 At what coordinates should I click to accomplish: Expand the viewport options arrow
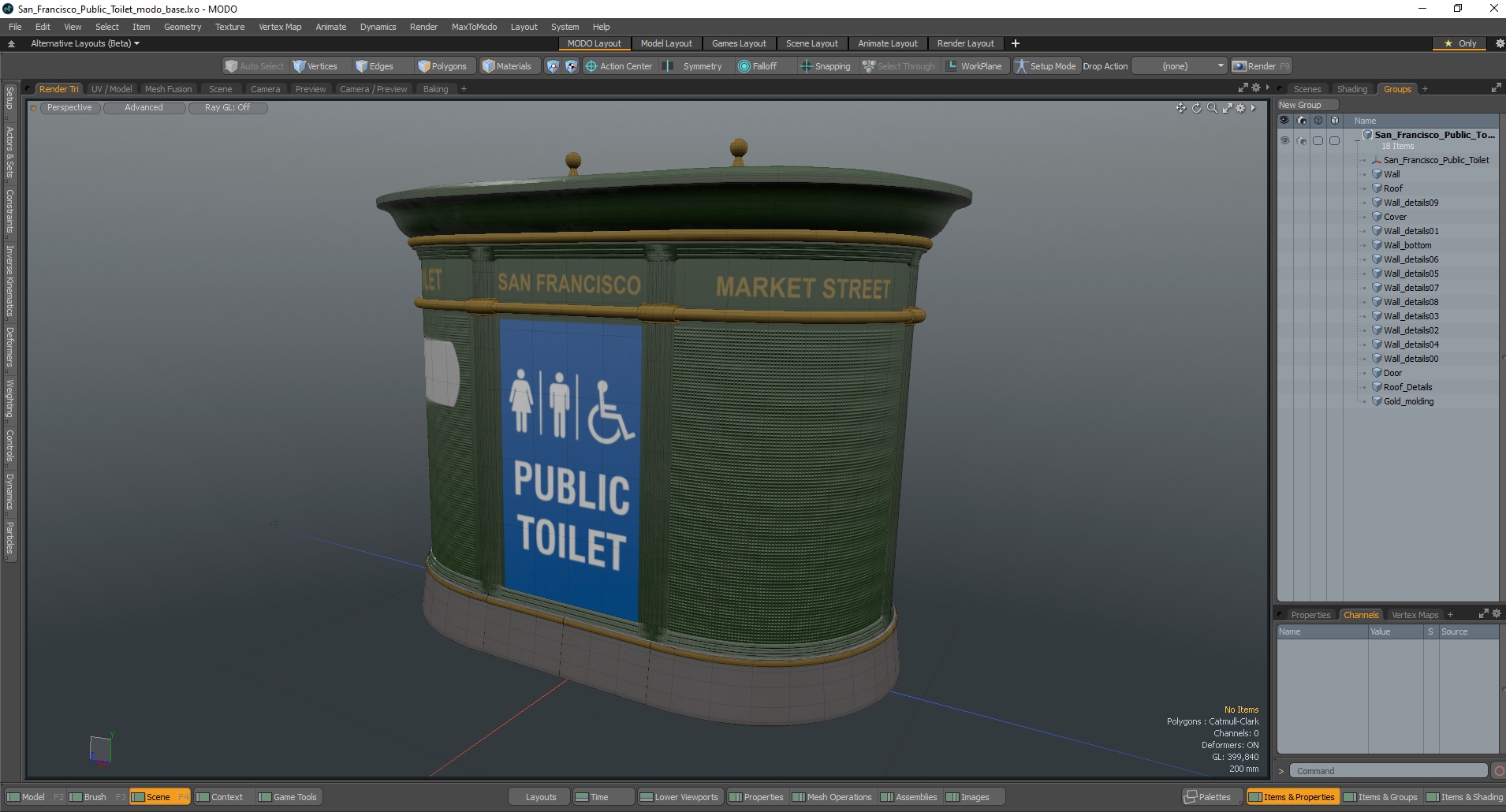1253,108
